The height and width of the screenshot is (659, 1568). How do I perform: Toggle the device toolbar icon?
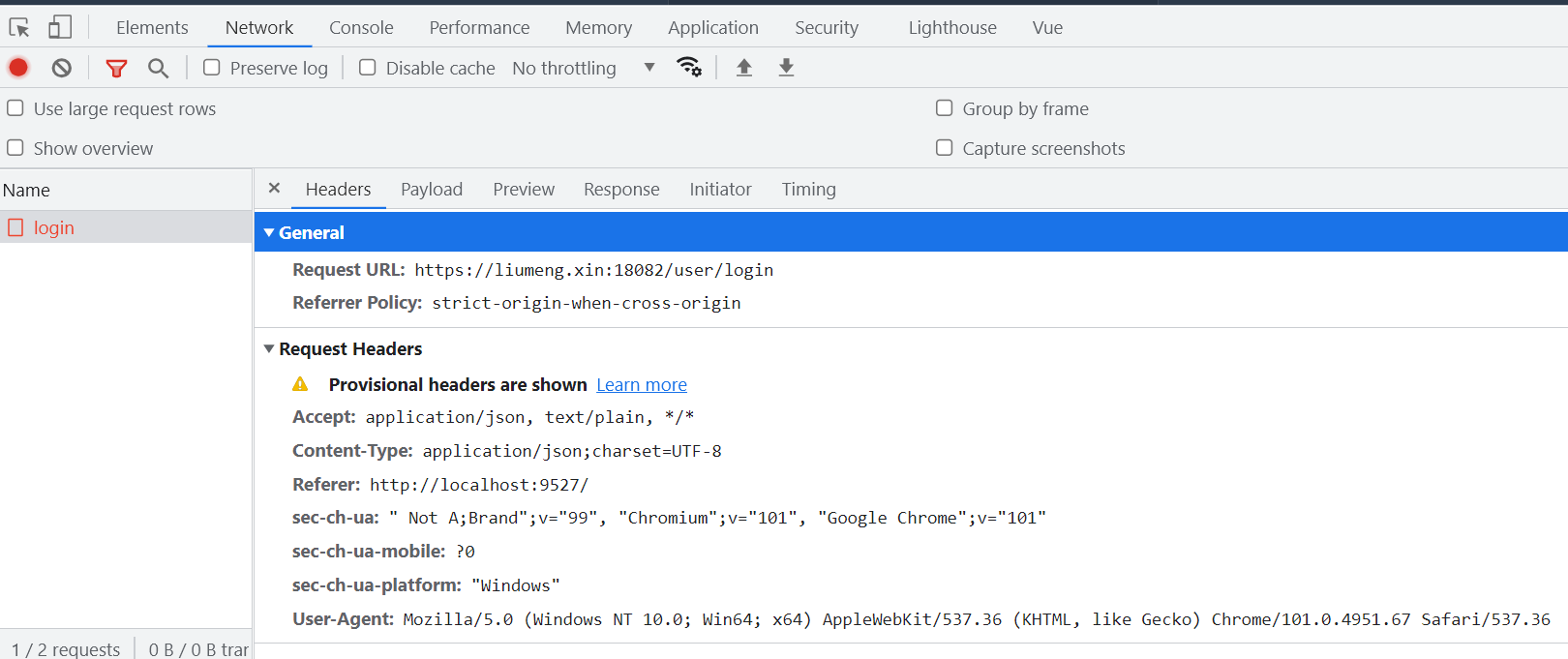coord(60,27)
